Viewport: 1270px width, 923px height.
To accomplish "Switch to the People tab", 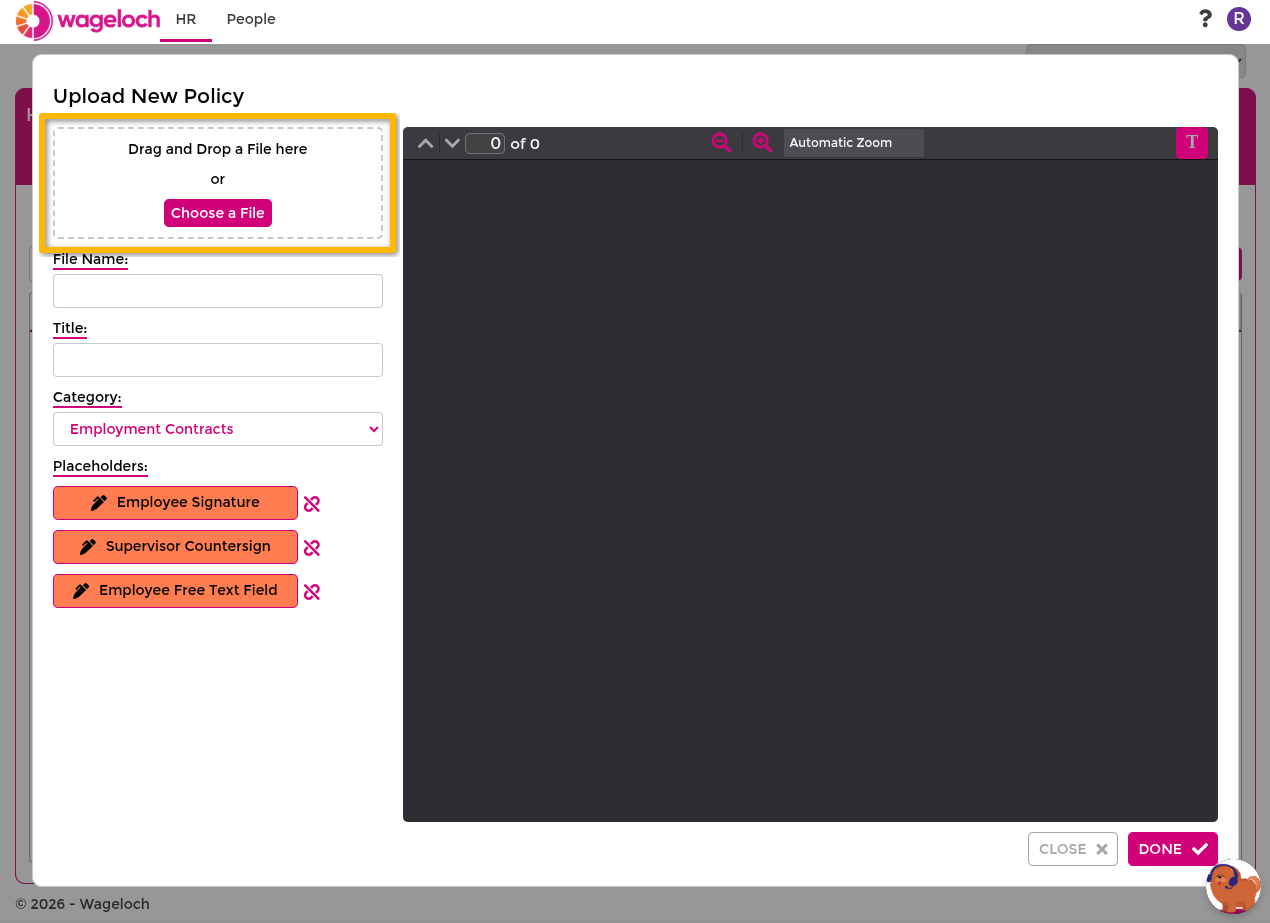I will 251,19.
